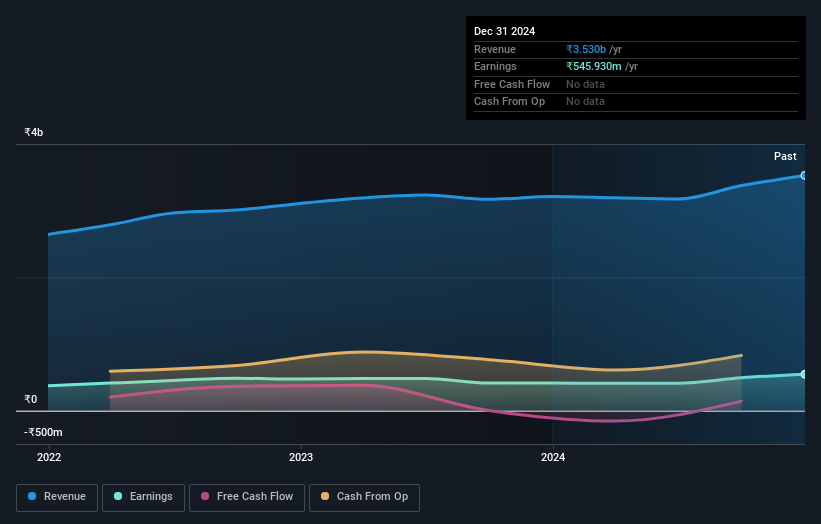This screenshot has height=524, width=821.
Task: Click the Revenue endpoint marker on the chart
Action: 804,175
